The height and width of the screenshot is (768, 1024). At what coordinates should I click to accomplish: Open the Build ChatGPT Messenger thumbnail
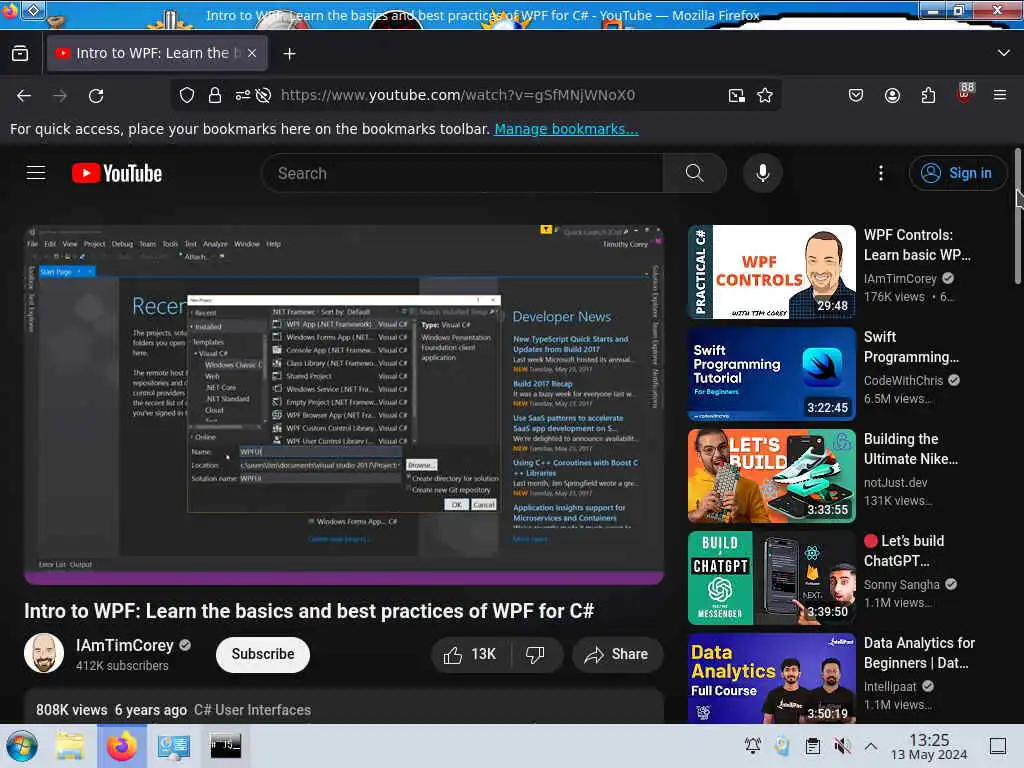click(772, 578)
